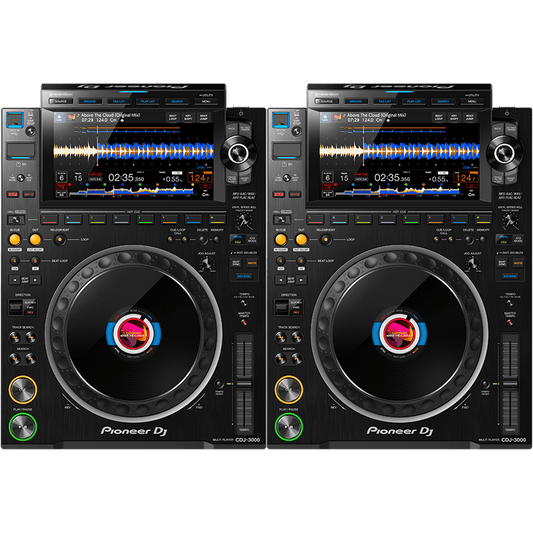533x533 pixels.
Task: Trigger red Hot Cue A pad on right CDJ
Action: tap(316, 219)
